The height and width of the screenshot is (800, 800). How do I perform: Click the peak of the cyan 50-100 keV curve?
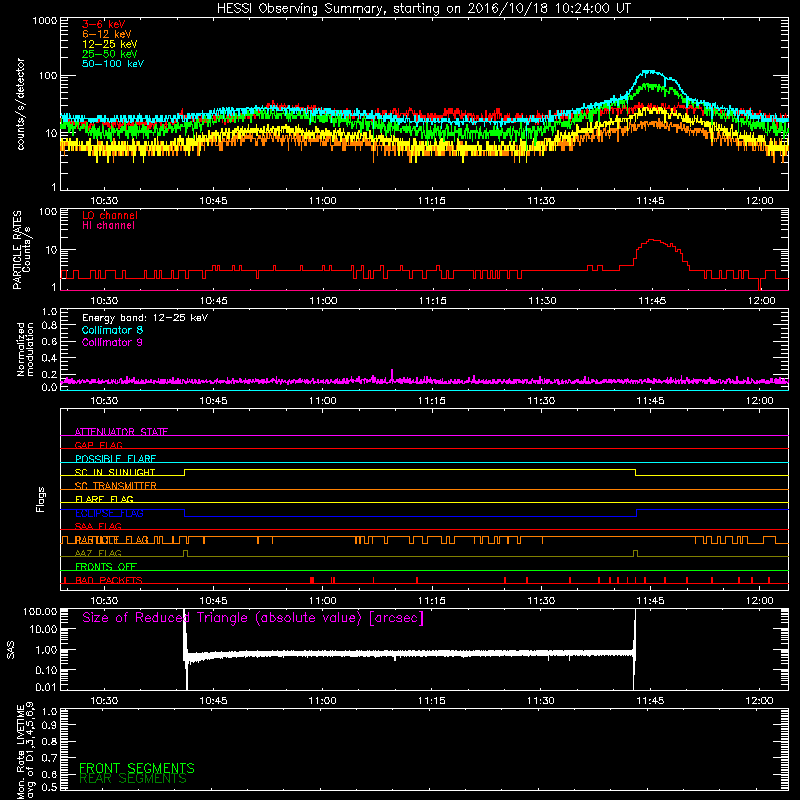(649, 72)
